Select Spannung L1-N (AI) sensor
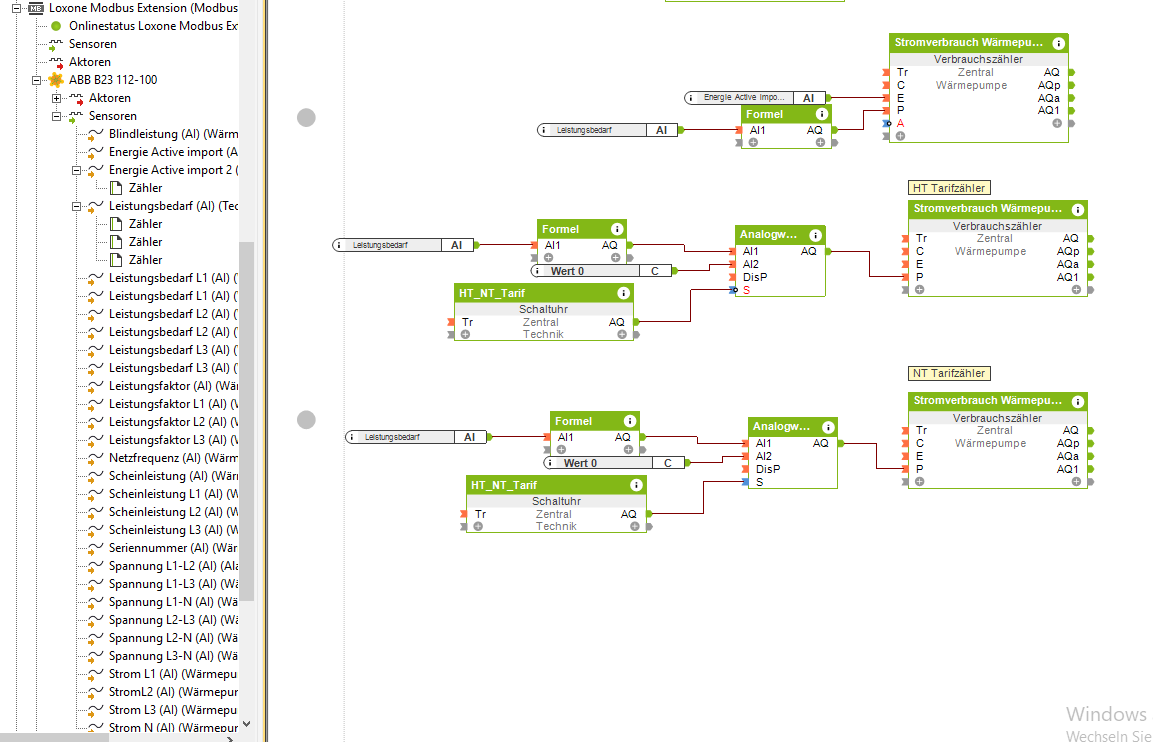 point(173,602)
